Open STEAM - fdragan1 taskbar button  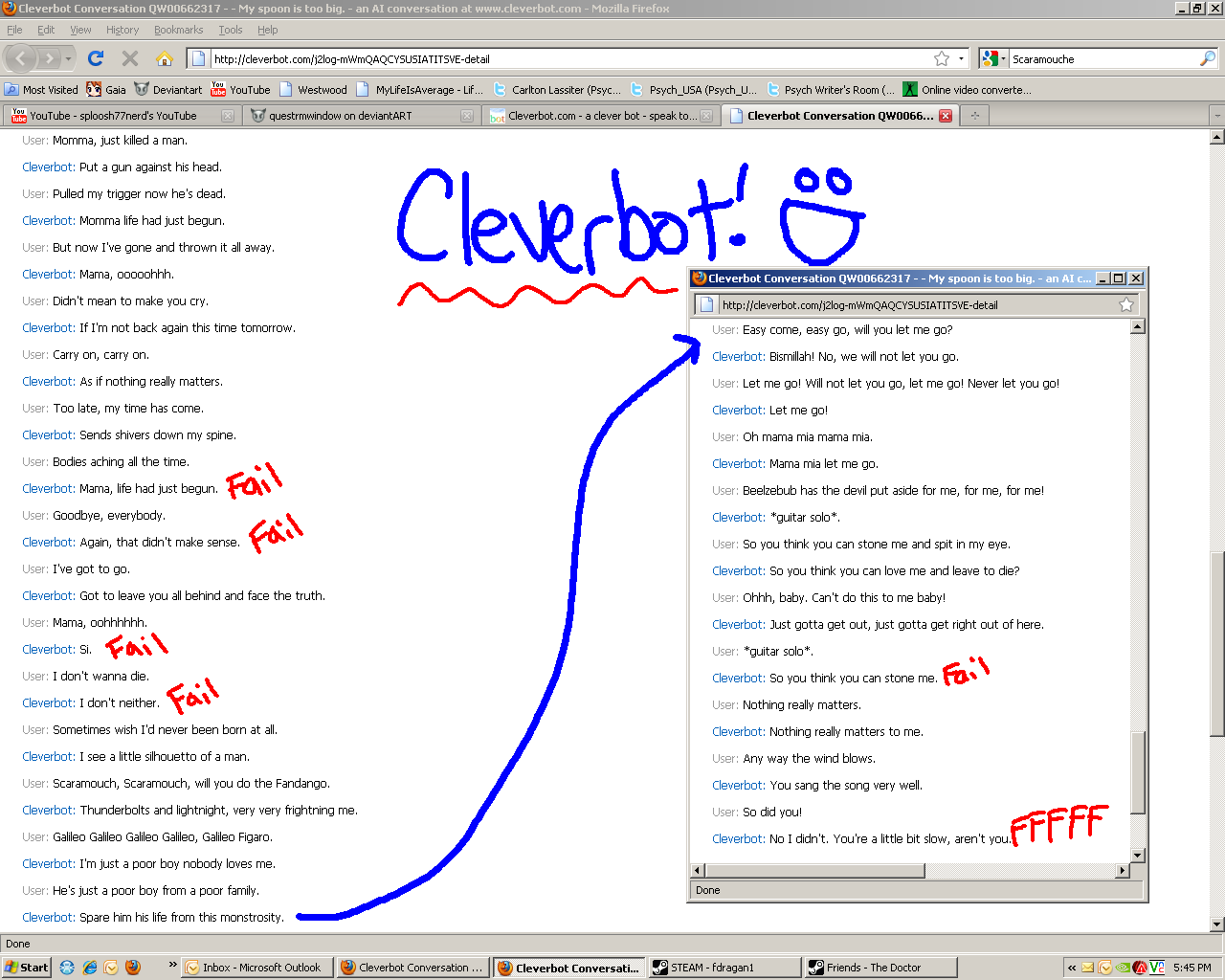pyautogui.click(x=724, y=968)
